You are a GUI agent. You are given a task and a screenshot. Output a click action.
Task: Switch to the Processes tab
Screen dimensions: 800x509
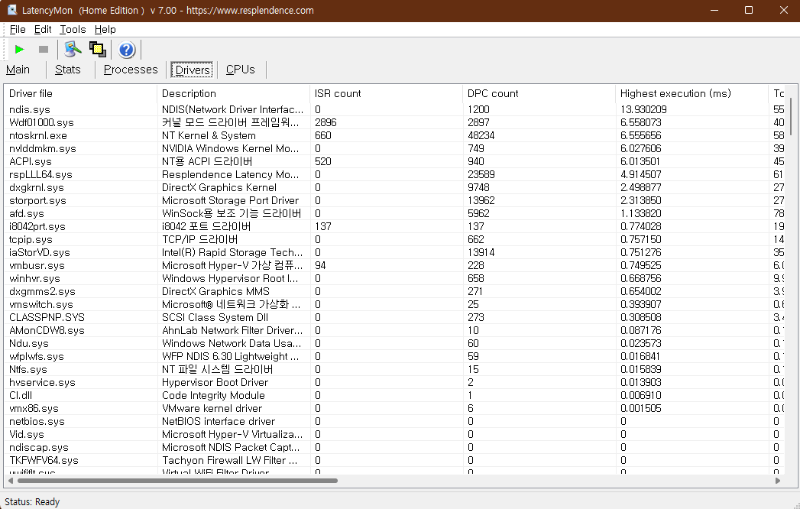(x=131, y=70)
